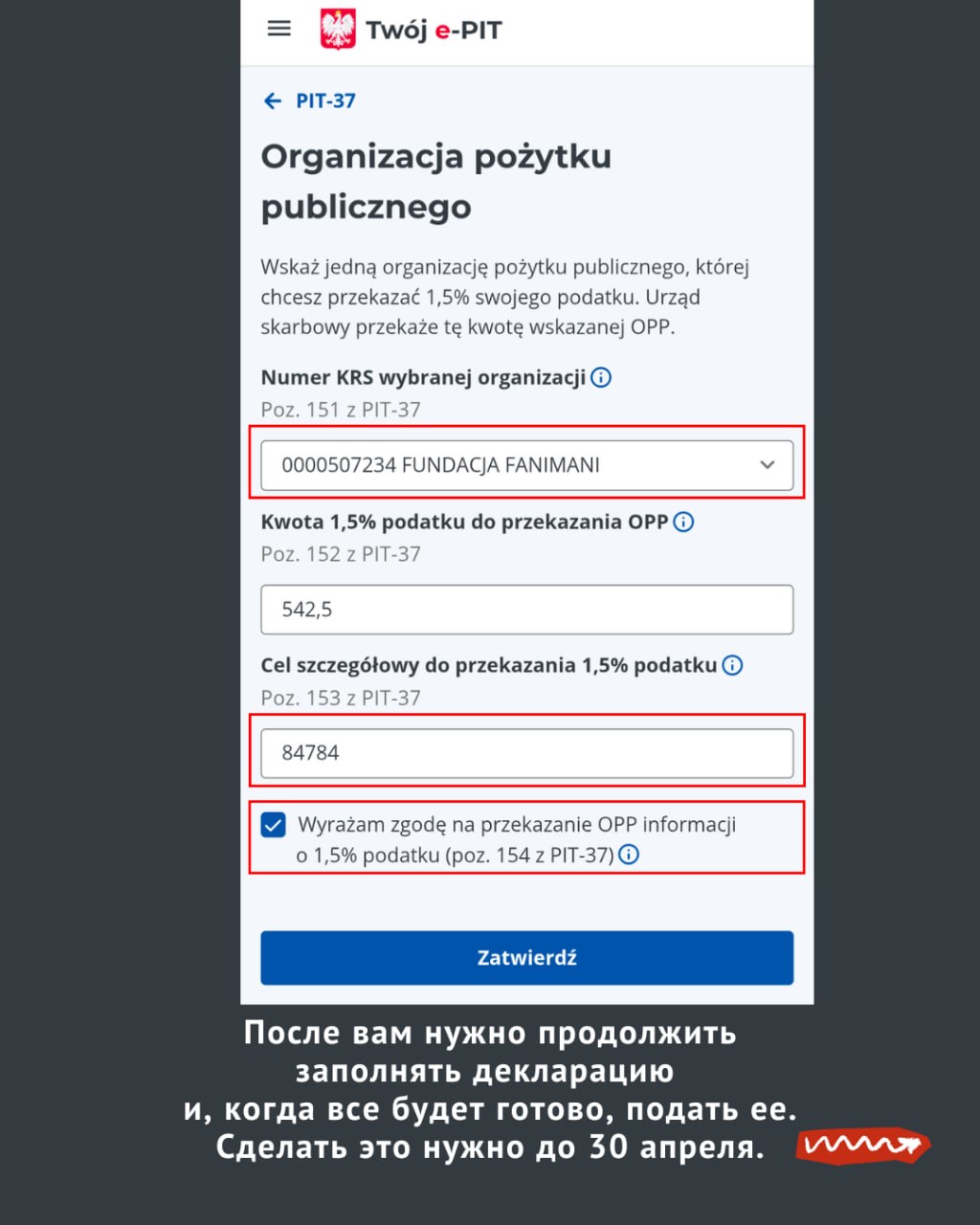Image resolution: width=980 pixels, height=1225 pixels.
Task: Click the Twój e-PIT header title
Action: 434,31
